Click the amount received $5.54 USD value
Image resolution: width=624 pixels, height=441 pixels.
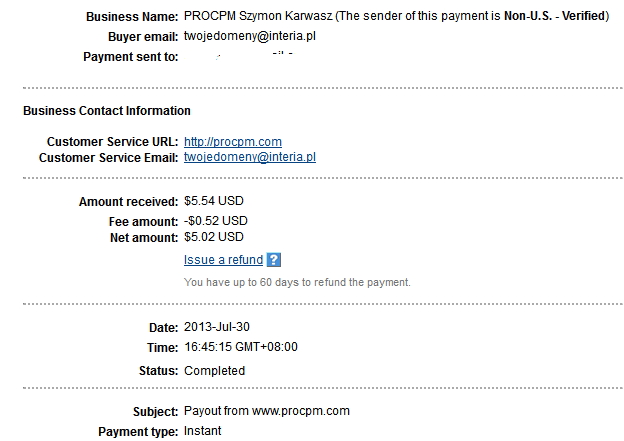click(214, 201)
